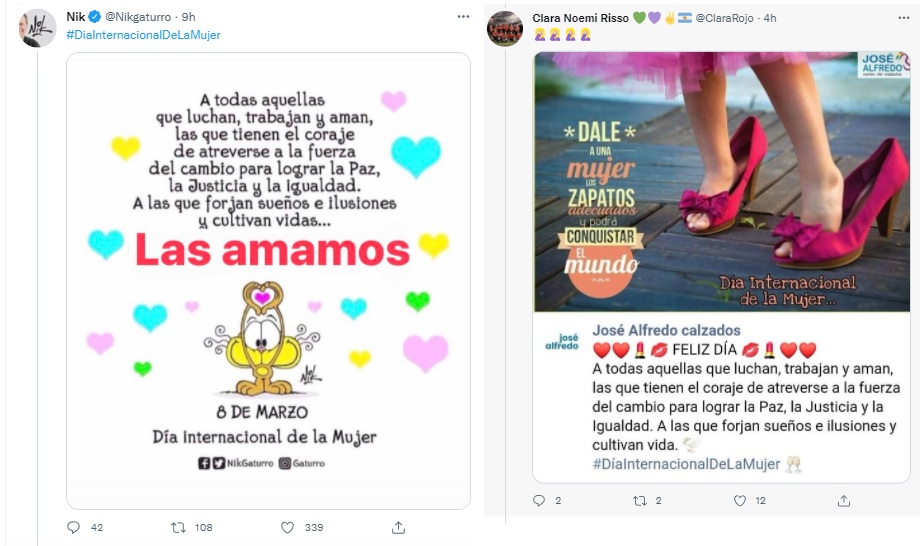Reply to Clara Noemi Risso's tweet
This screenshot has width=922, height=546.
pyautogui.click(x=539, y=500)
